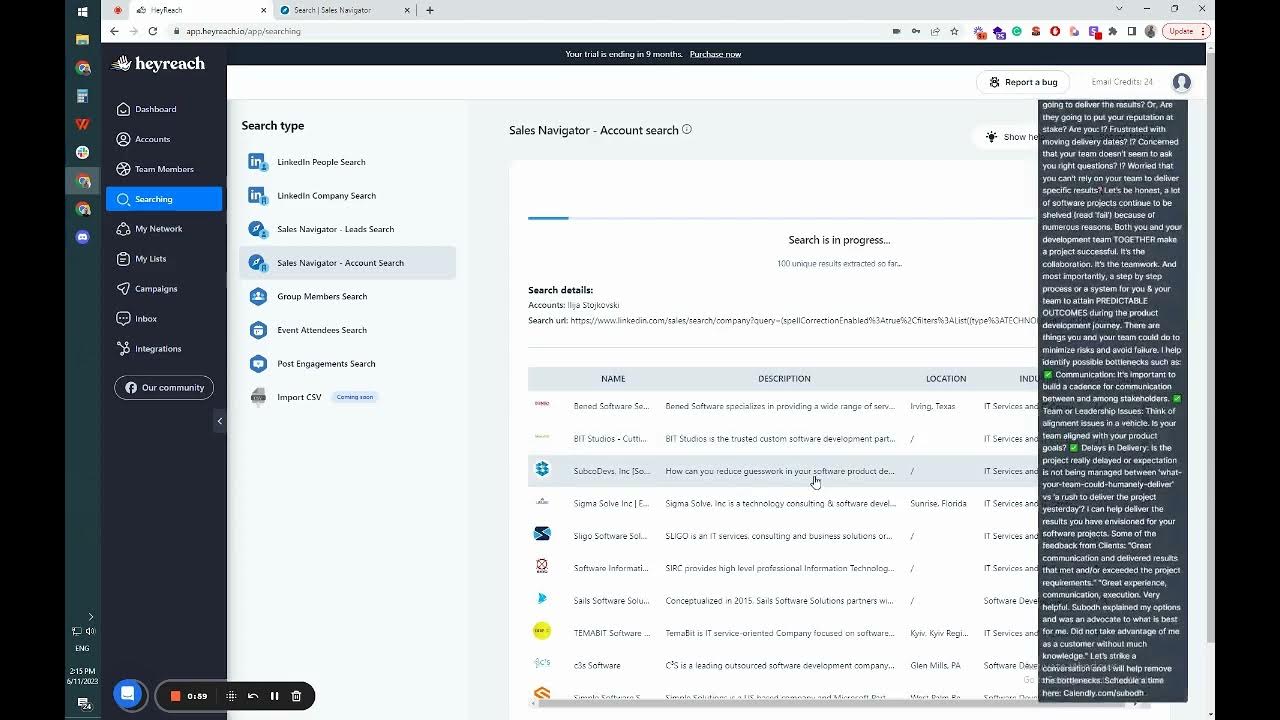Collapse sidebar with the left chevron

click(220, 421)
